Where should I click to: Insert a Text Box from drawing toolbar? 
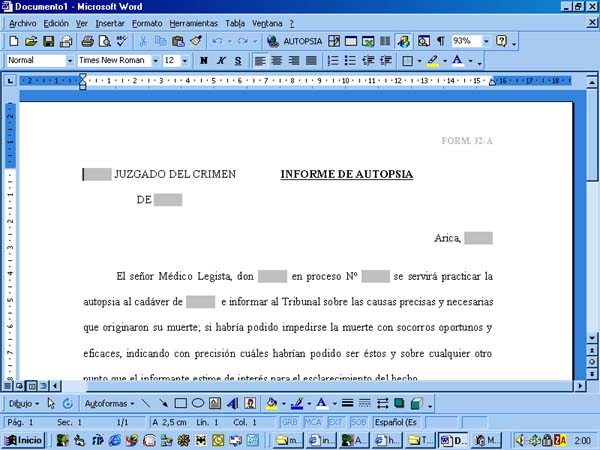click(x=215, y=403)
